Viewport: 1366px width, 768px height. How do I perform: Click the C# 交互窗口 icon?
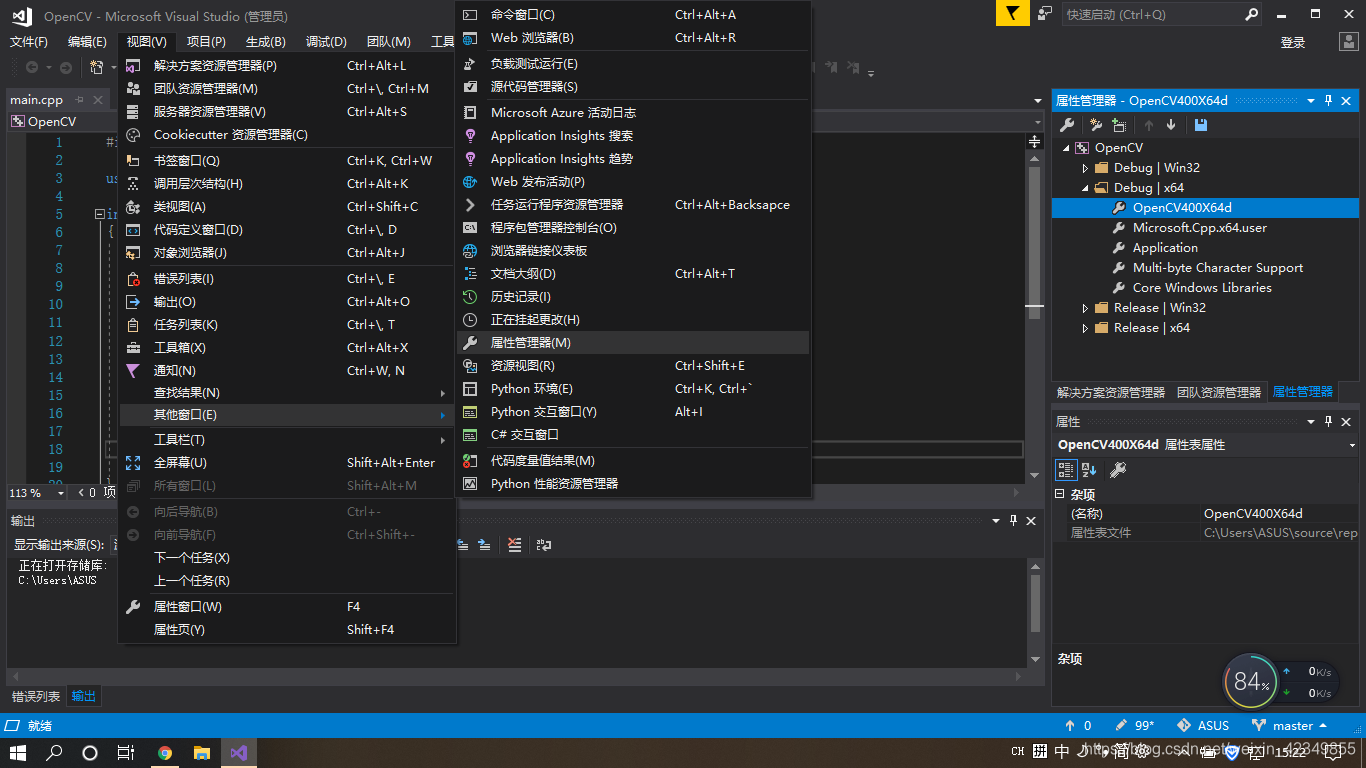point(470,434)
